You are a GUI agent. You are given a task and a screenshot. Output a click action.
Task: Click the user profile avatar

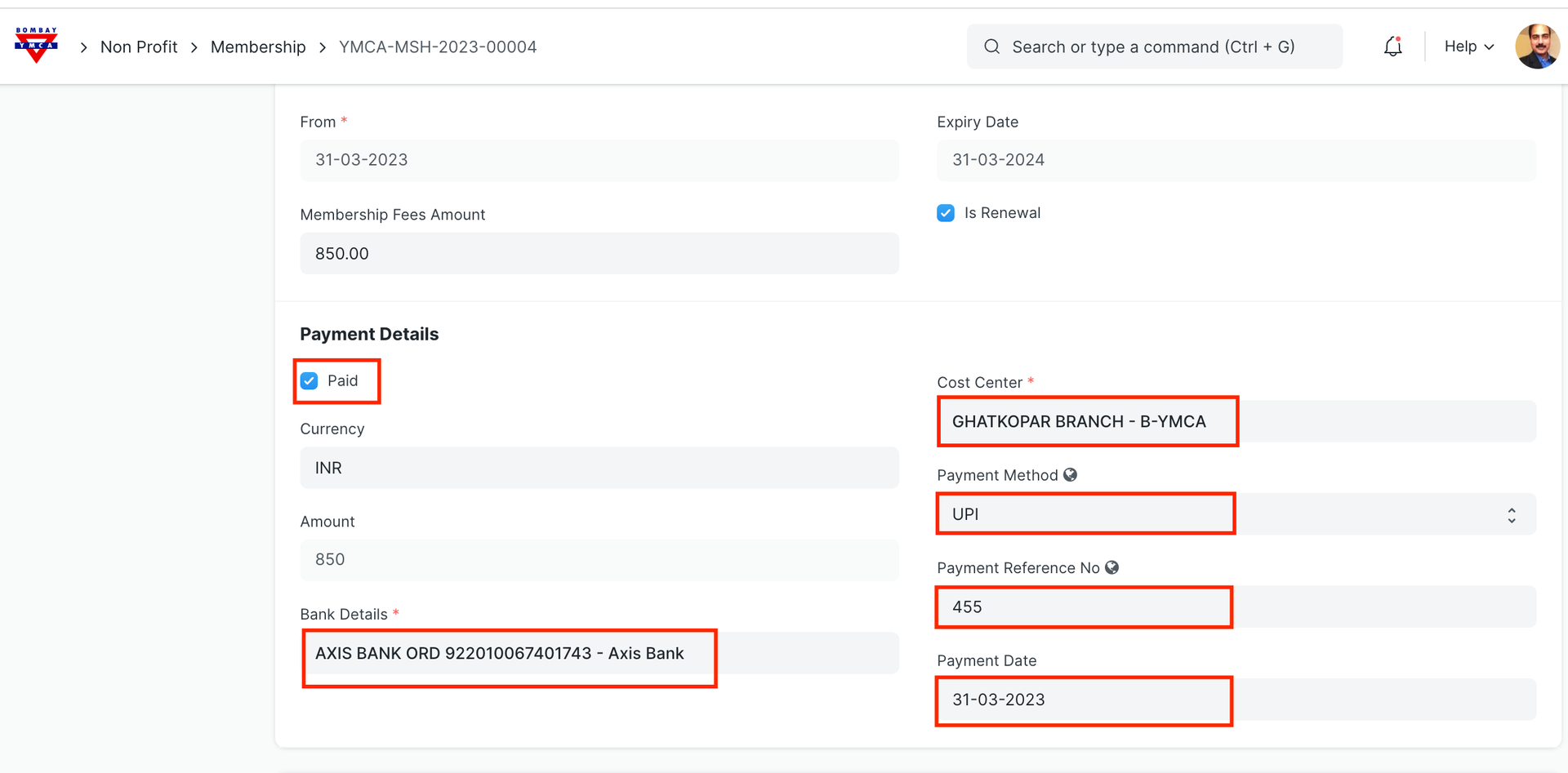click(x=1537, y=47)
